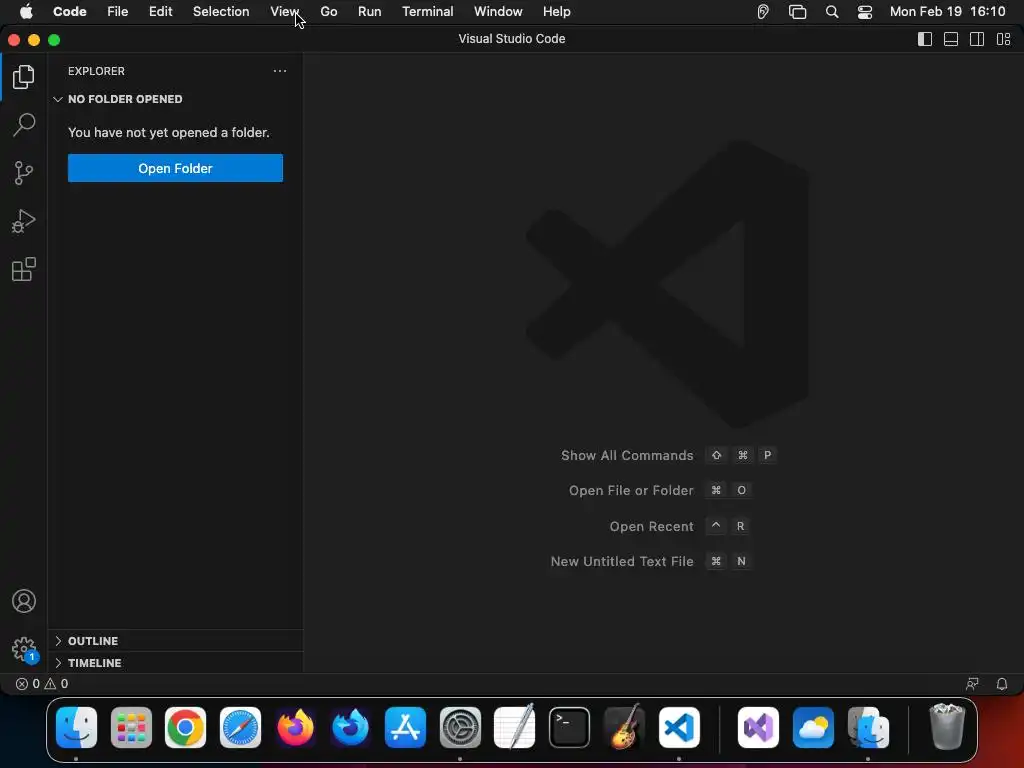Open the View menu
Screen dimensions: 1024x768
point(284,12)
